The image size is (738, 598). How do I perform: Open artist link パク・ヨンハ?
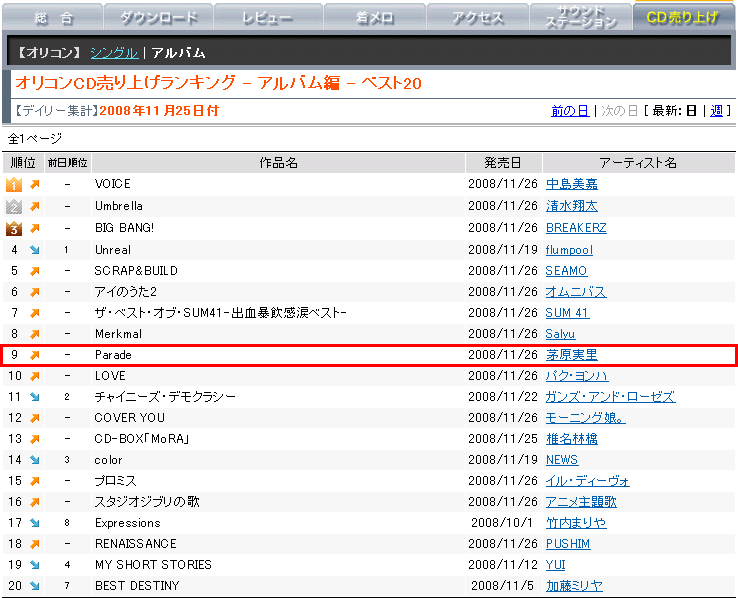pos(577,376)
